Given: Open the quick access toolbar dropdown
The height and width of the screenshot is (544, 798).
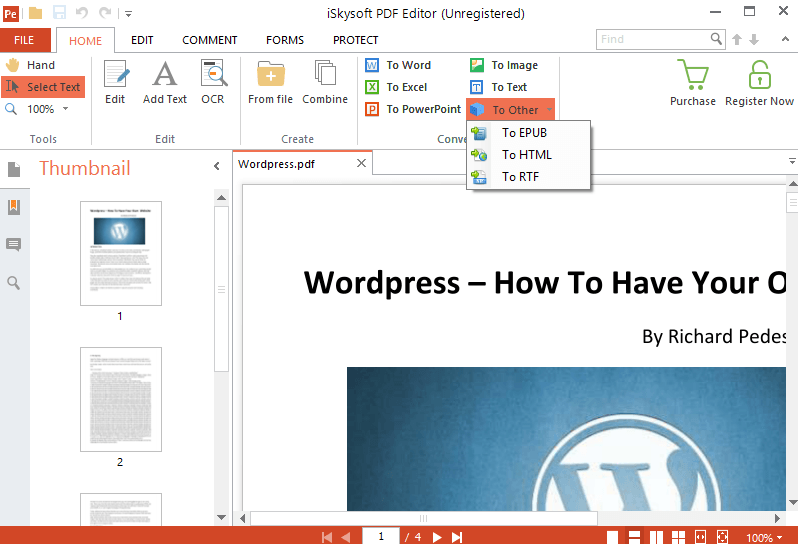Looking at the screenshot, I should pos(129,14).
